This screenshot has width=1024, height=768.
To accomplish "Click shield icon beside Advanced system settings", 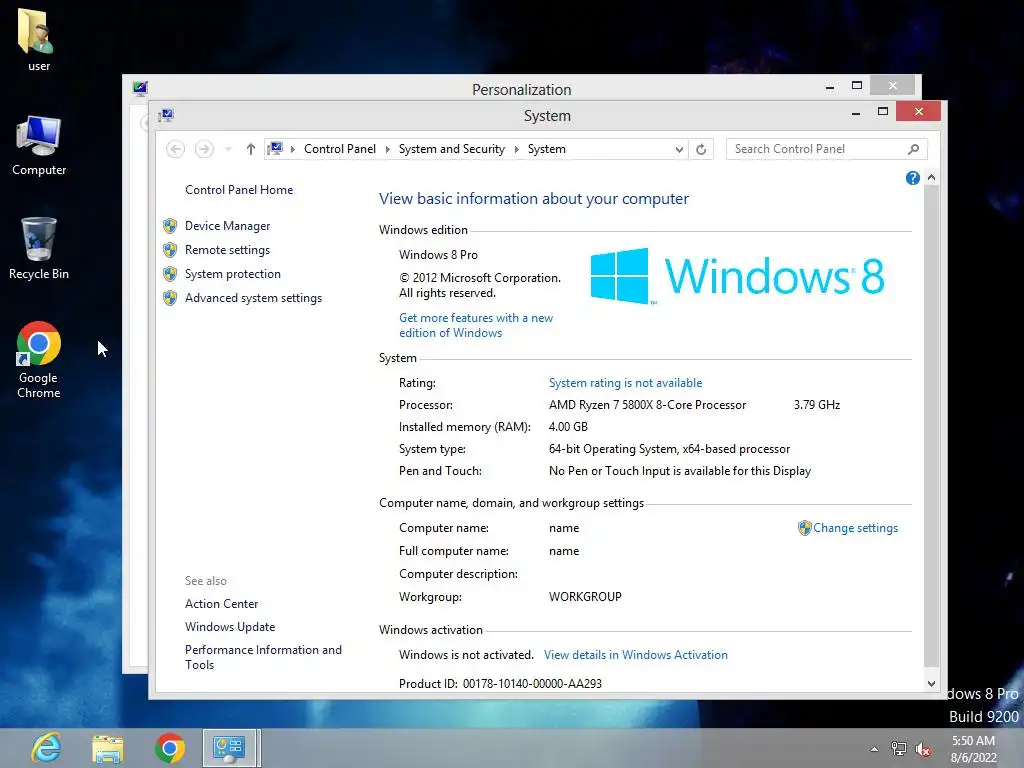I will coord(170,298).
